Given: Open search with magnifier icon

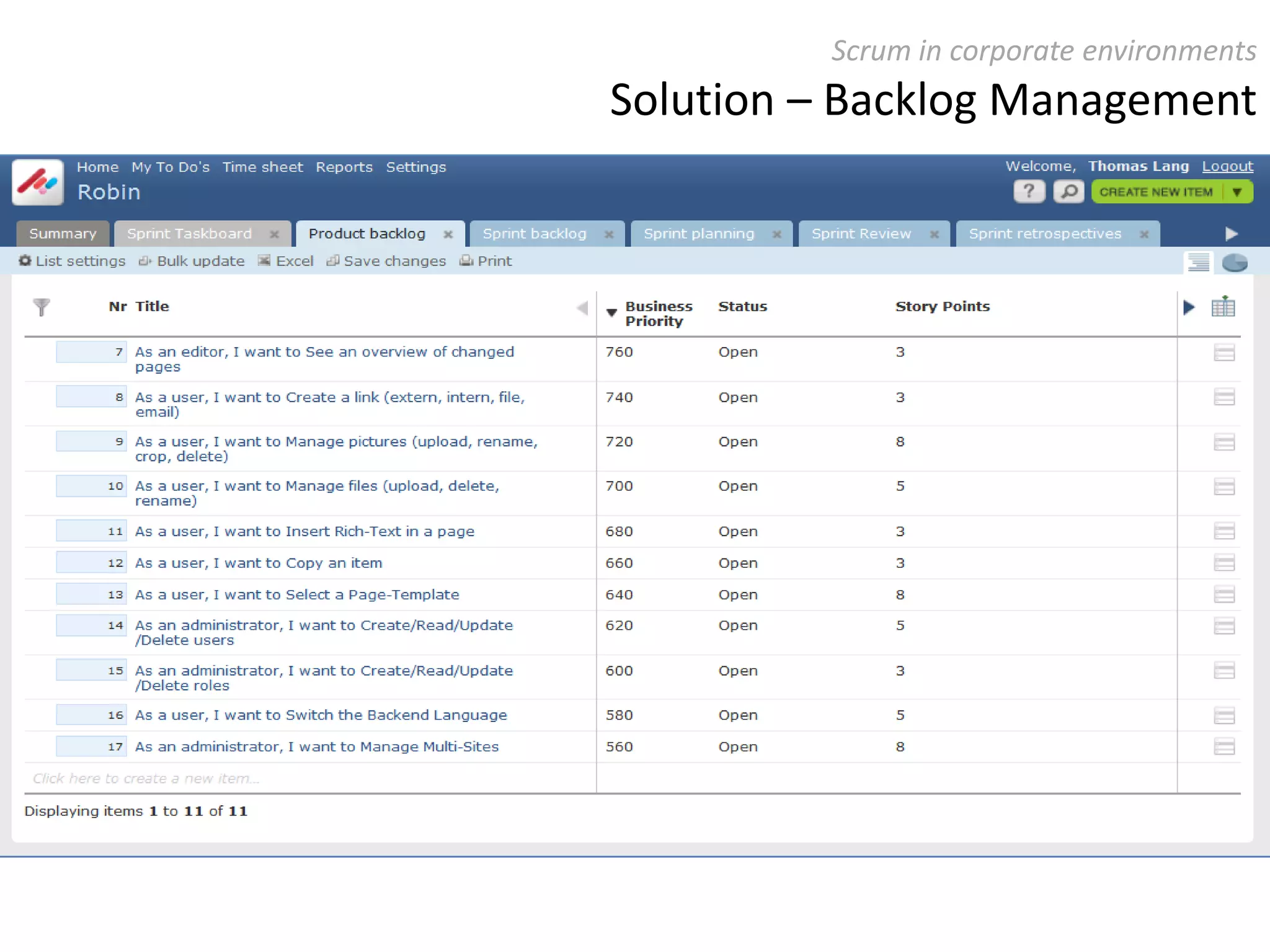Looking at the screenshot, I should [x=1068, y=192].
